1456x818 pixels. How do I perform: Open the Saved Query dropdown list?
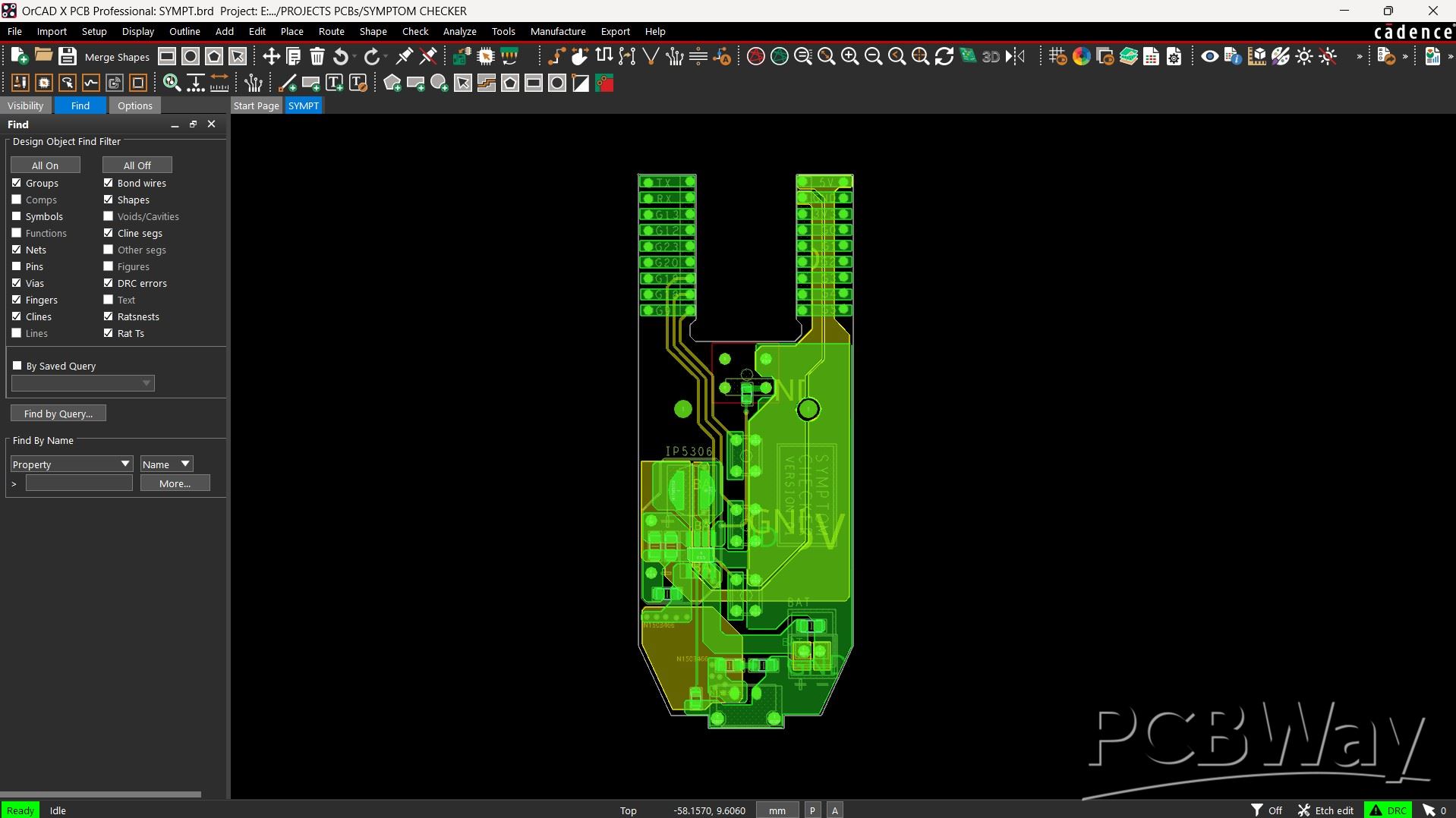pos(83,383)
